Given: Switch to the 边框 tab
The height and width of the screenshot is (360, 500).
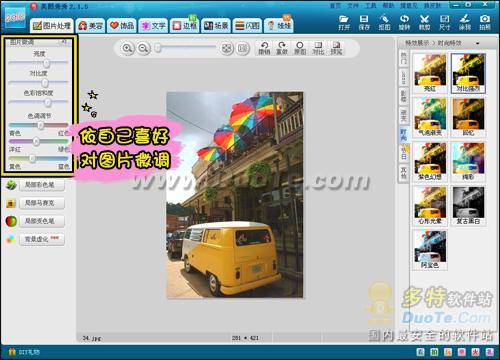Looking at the screenshot, I should click(x=185, y=25).
